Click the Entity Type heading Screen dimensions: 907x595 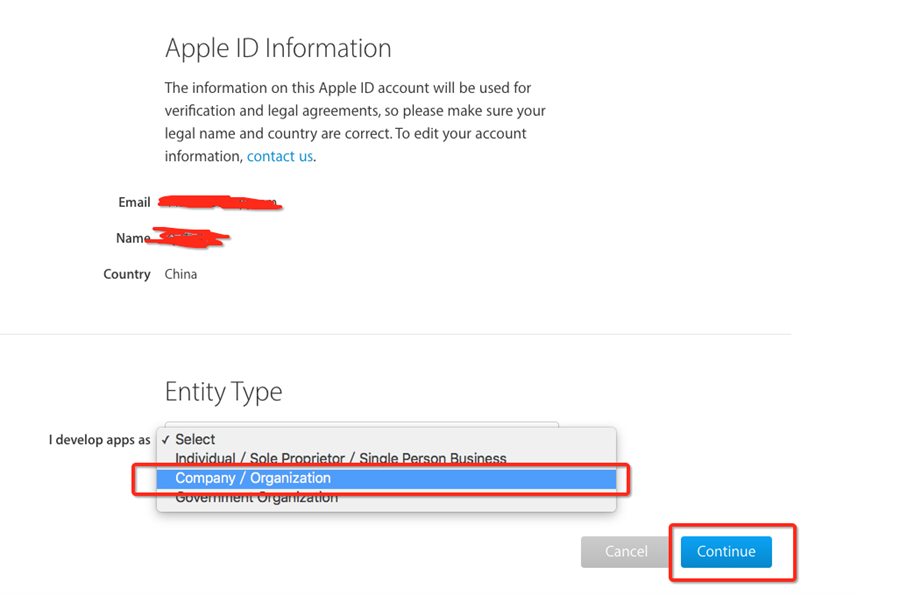223,391
